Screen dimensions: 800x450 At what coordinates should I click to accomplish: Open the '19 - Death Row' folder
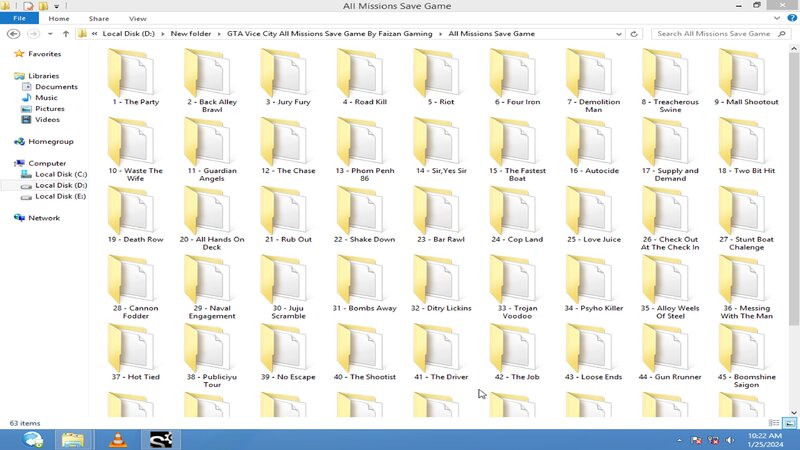pos(135,215)
